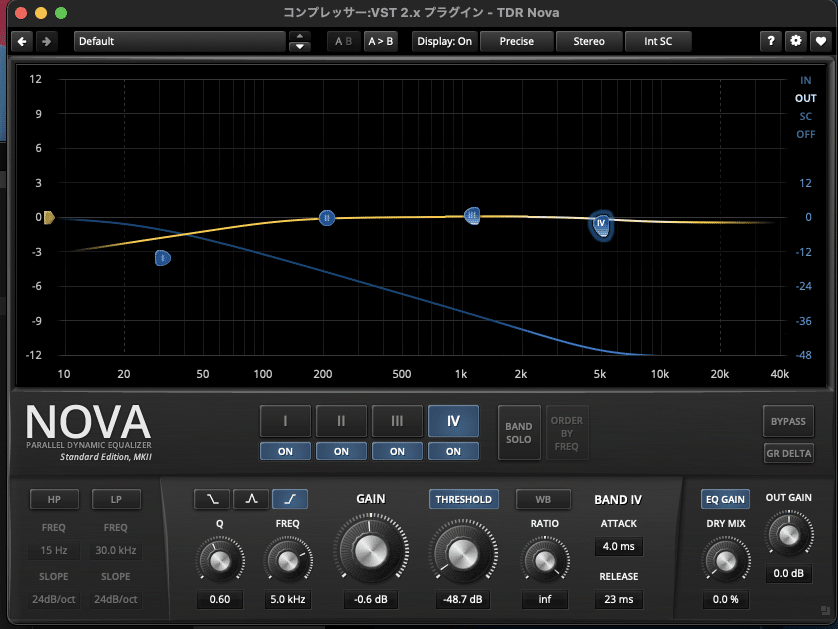Viewport: 838px width, 629px height.
Task: Select IN analyzer mode
Action: (805, 80)
